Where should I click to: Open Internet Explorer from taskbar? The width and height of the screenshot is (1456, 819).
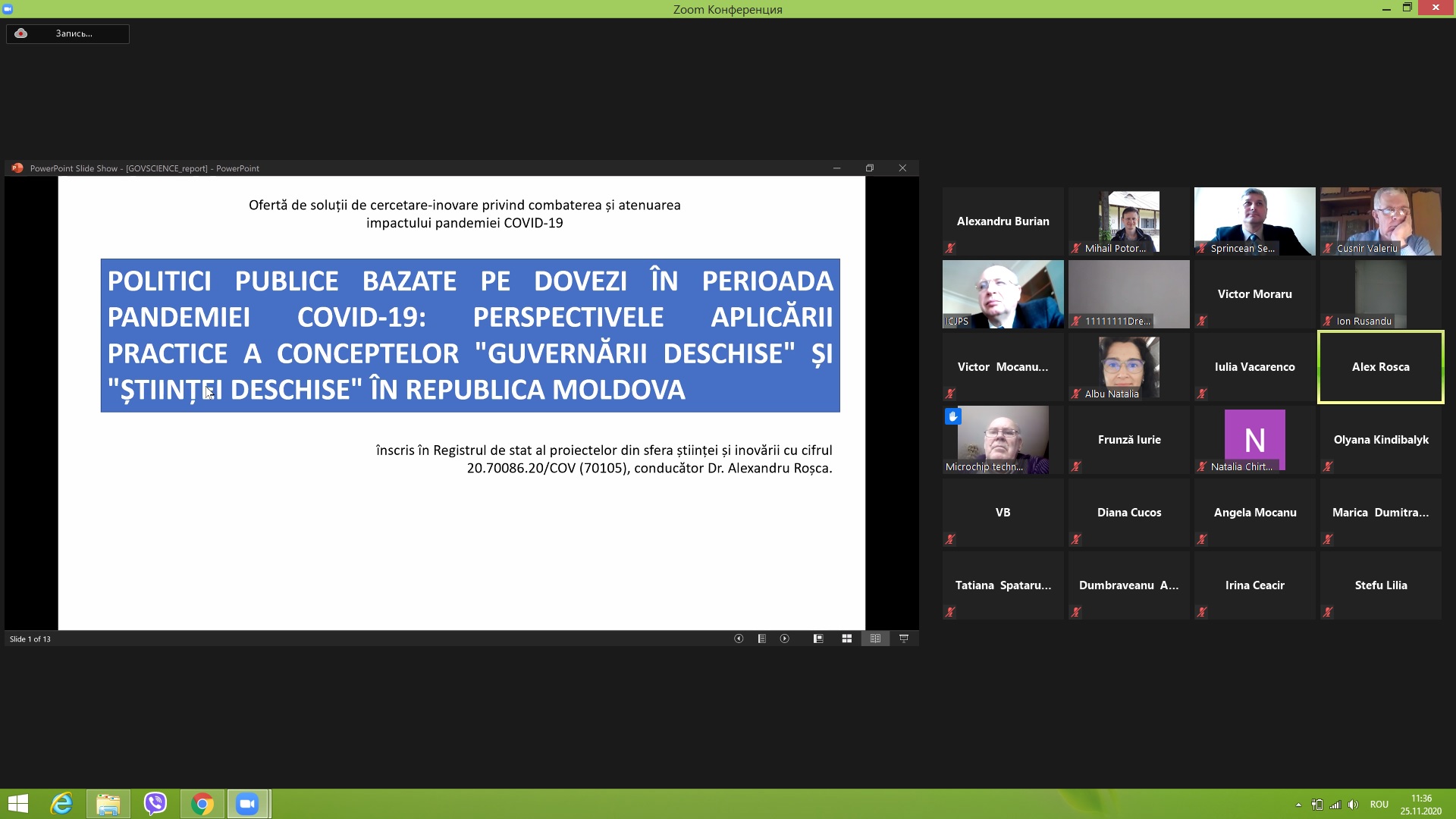click(61, 804)
